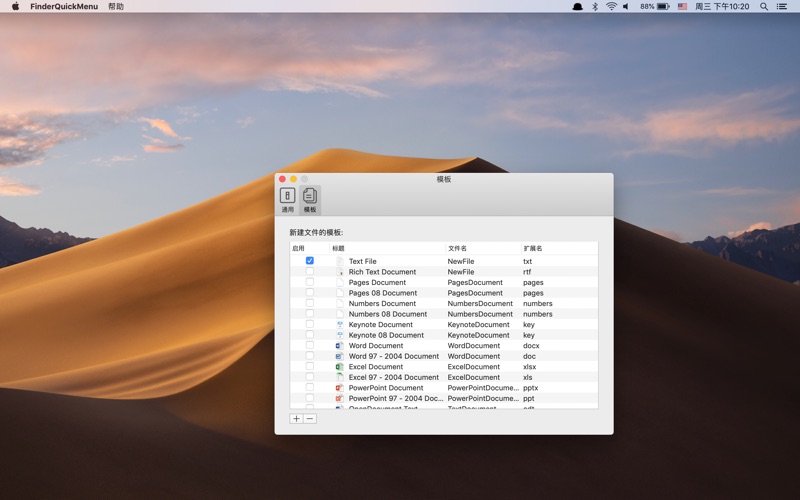Open the volume control in menu bar

click(626, 7)
